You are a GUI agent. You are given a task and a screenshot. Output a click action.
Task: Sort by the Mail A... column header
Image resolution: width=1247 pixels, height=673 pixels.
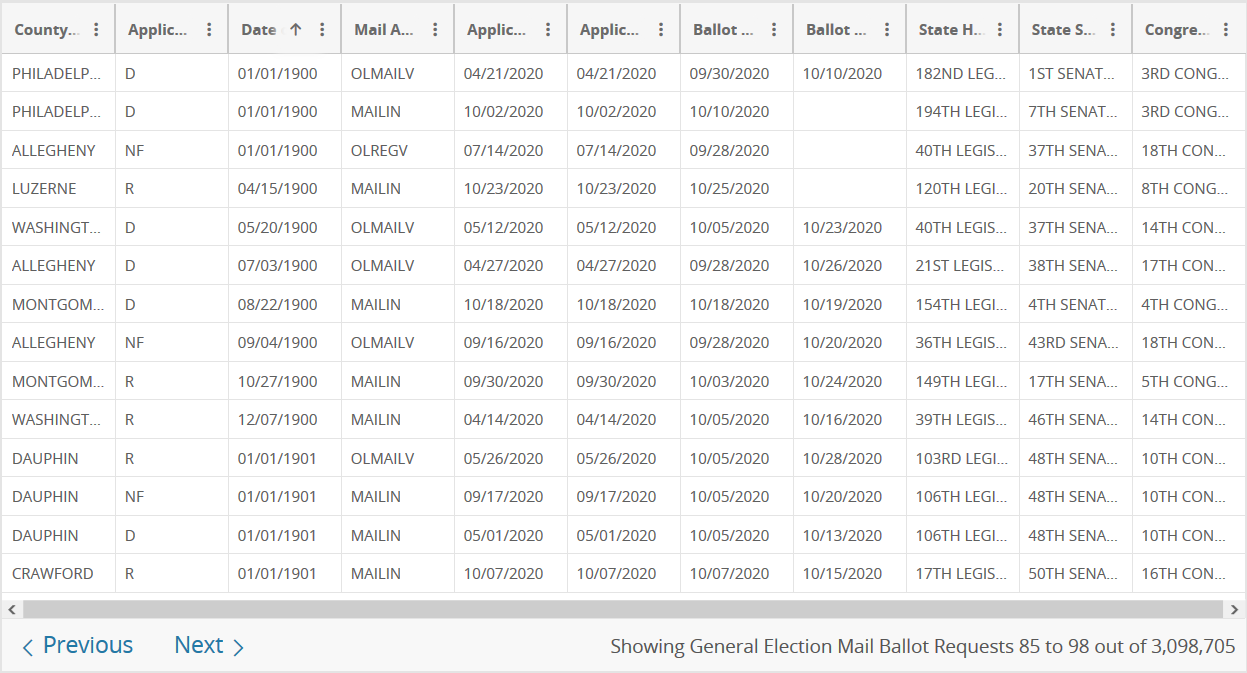pyautogui.click(x=383, y=30)
